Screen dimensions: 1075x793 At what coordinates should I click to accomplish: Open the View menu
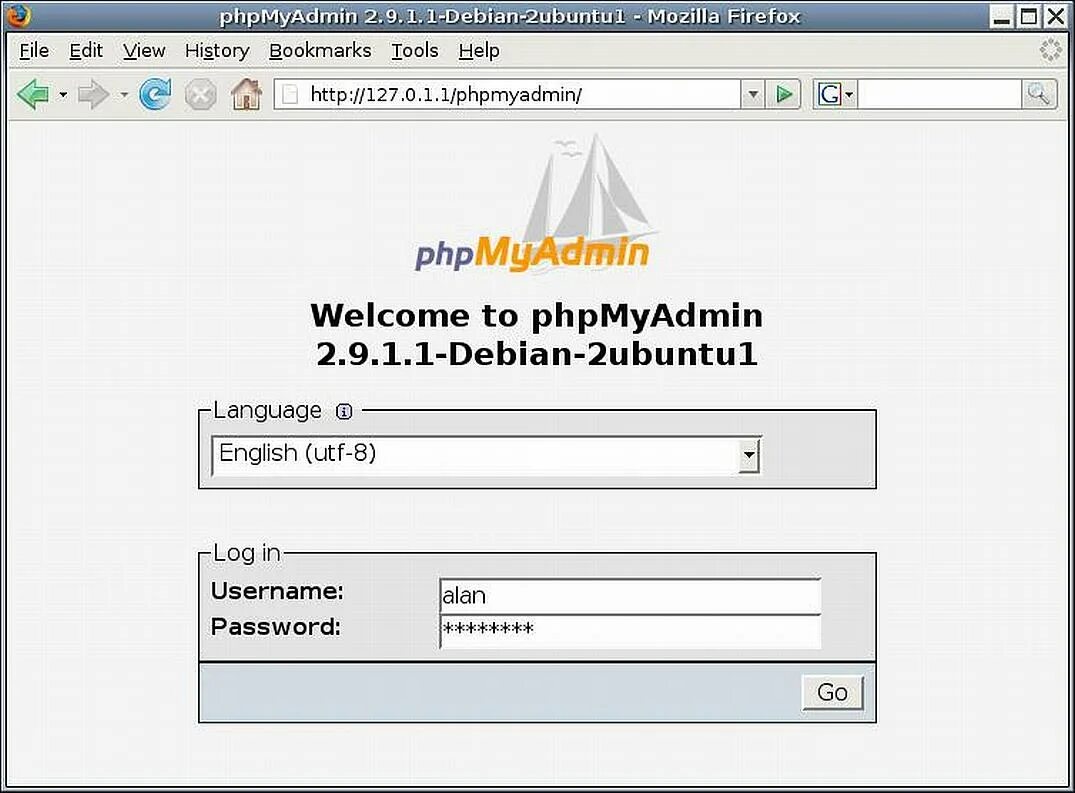pyautogui.click(x=144, y=51)
